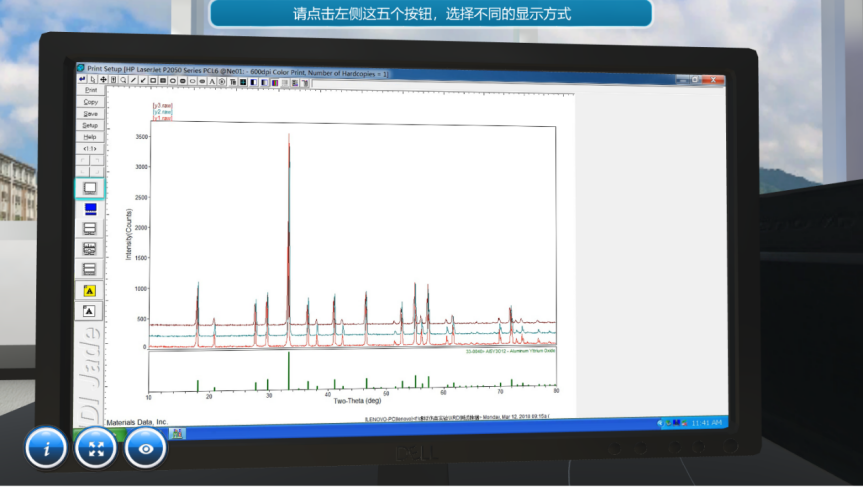The image size is (863, 487).
Task: Click the <1:1> scale button
Action: tap(90, 148)
